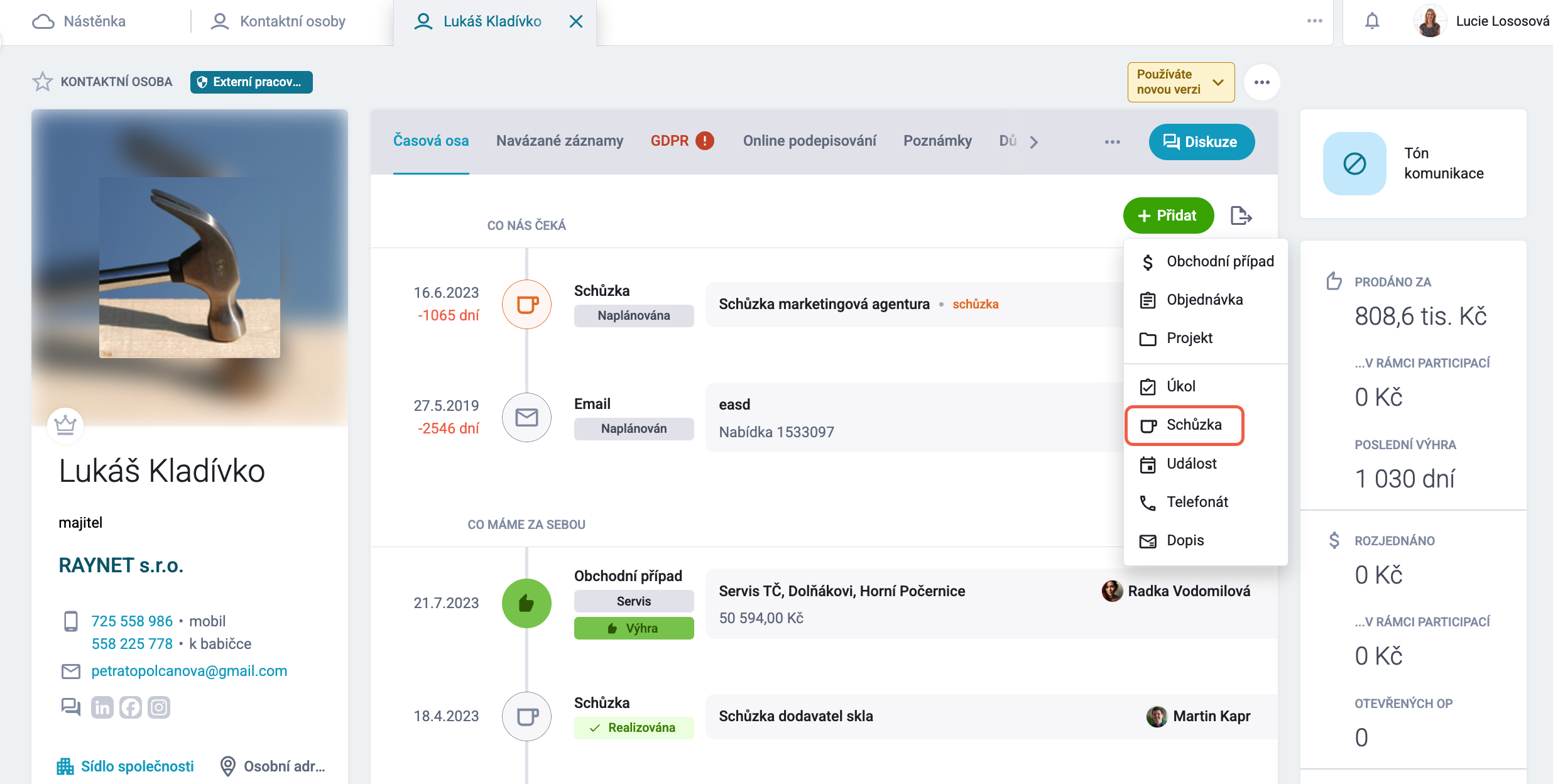
Task: Switch to the Navázané záznamy tab
Action: point(560,141)
